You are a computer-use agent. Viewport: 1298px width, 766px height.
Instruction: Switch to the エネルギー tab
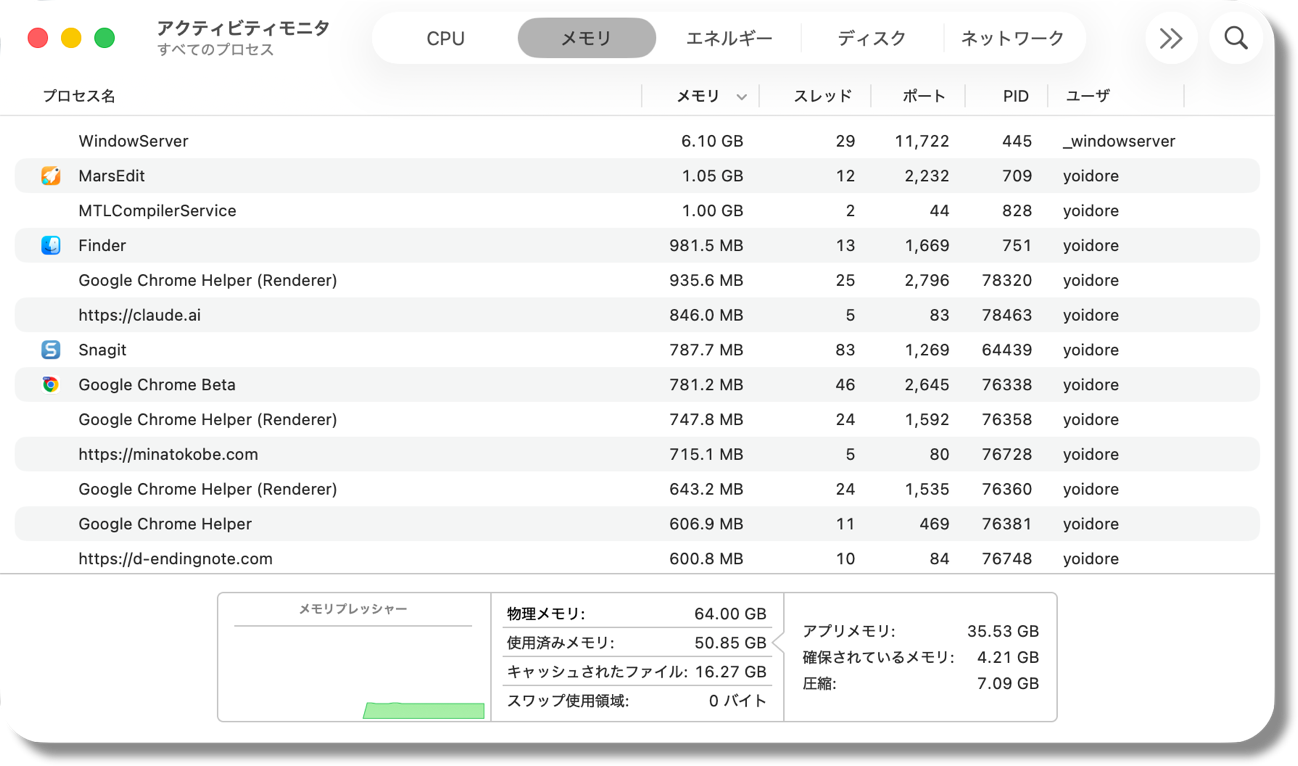[730, 38]
